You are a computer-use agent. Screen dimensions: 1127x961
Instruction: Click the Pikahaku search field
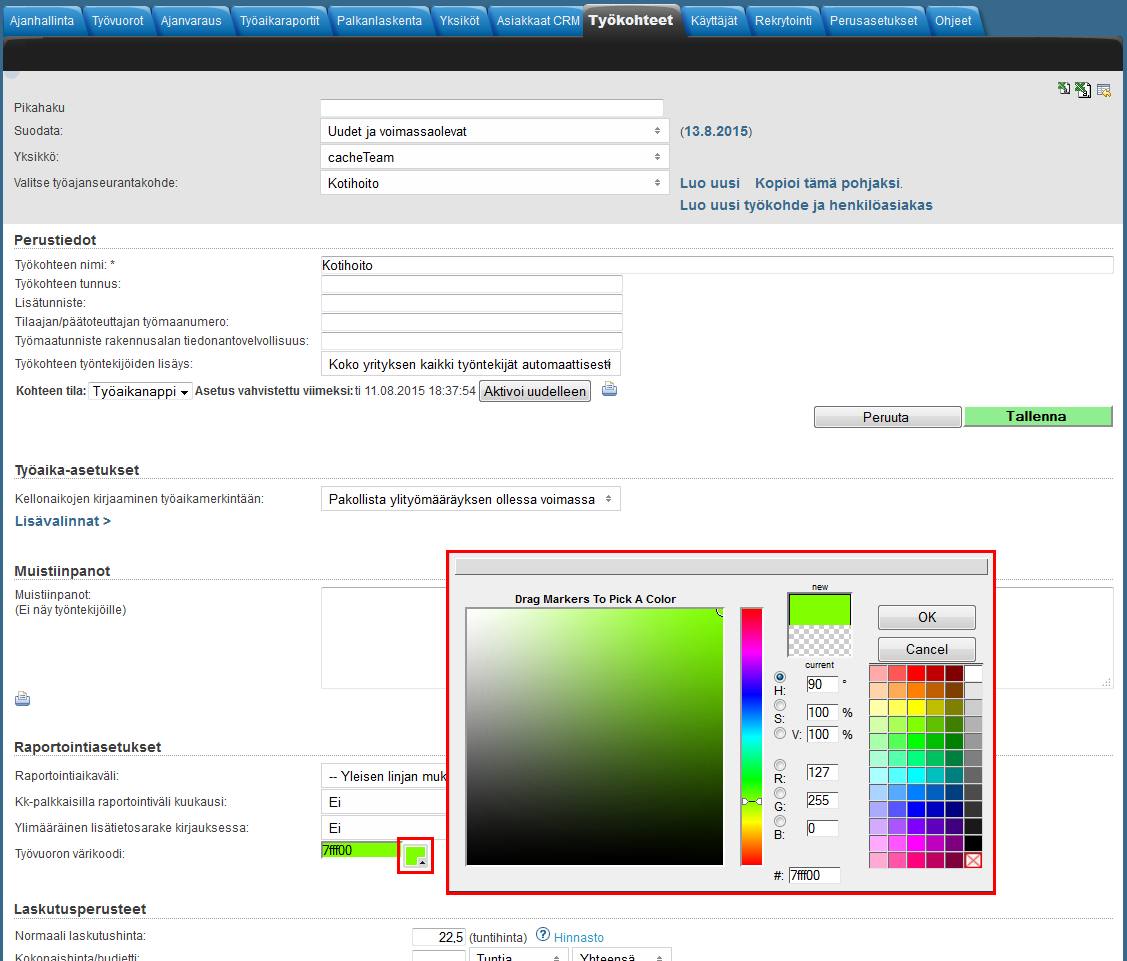pos(491,108)
